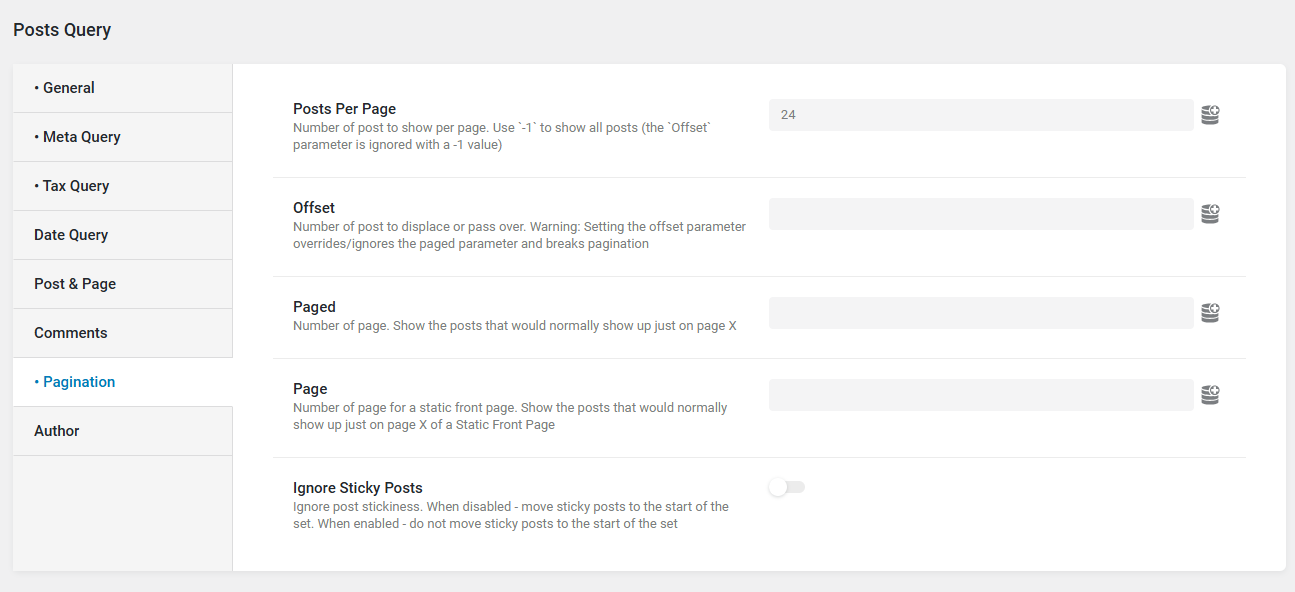The image size is (1295, 592).
Task: Click the Page input field
Action: click(980, 395)
